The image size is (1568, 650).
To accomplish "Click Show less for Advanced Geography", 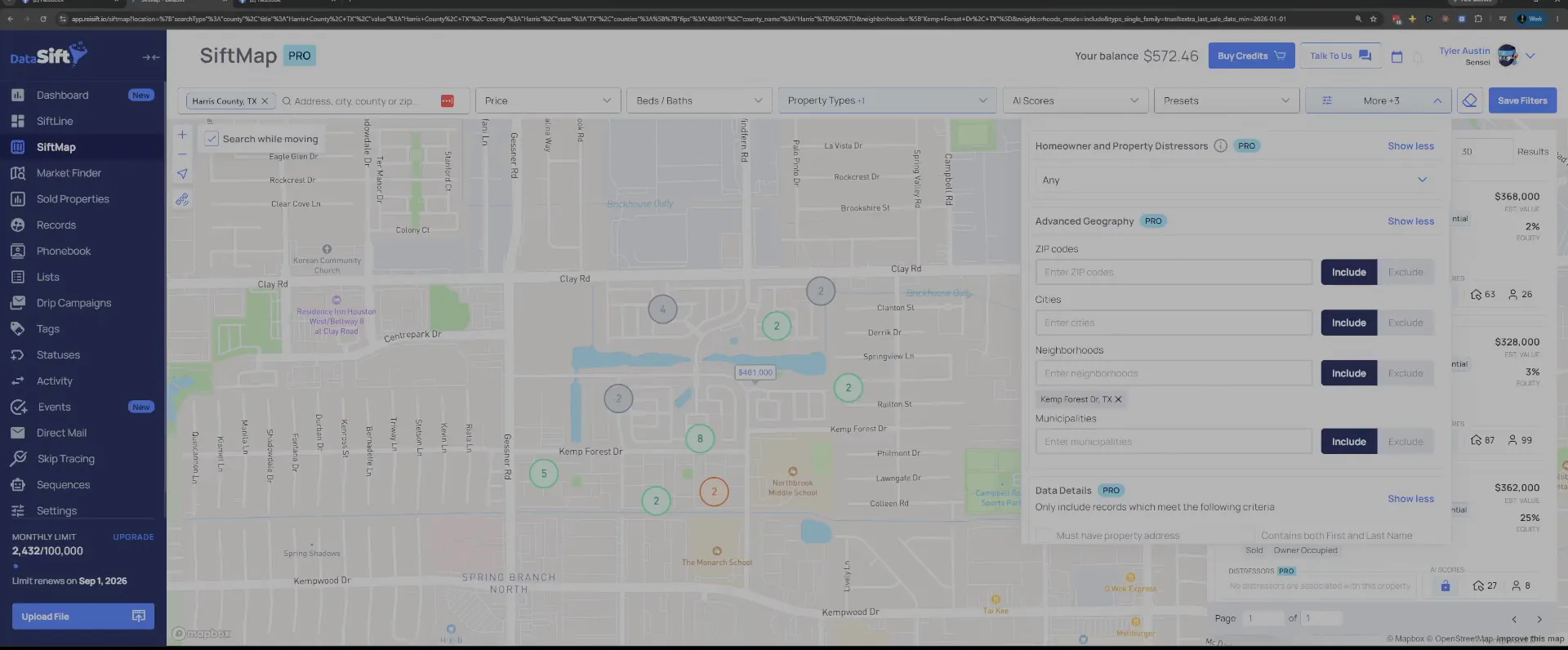I will [x=1410, y=221].
